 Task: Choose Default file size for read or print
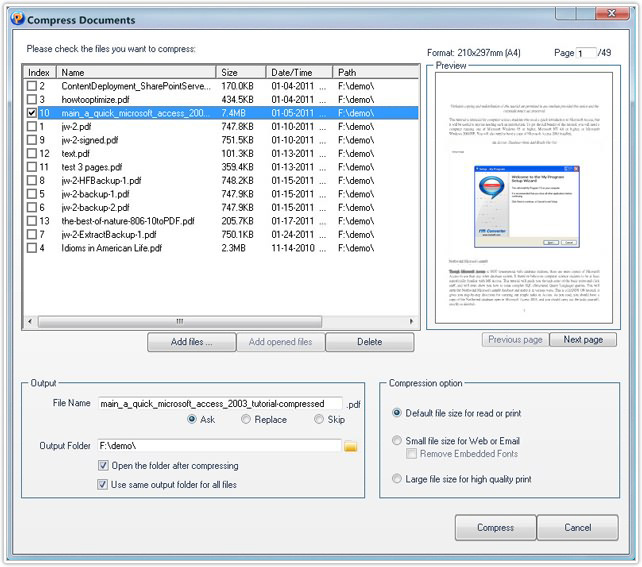coord(397,413)
